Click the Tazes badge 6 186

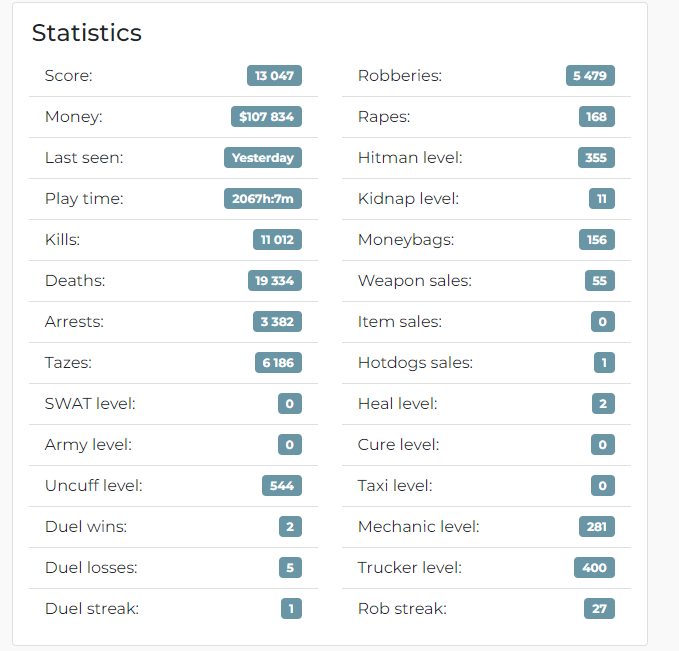[x=278, y=363]
